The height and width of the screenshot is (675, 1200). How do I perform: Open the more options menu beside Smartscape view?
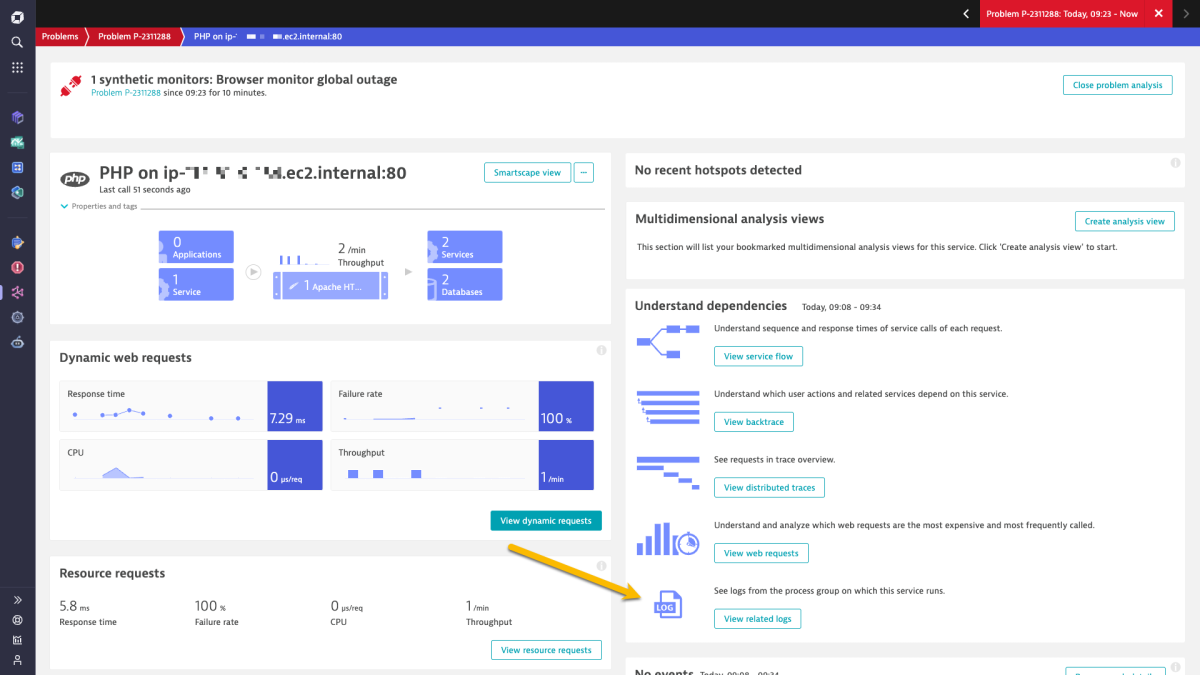[584, 172]
